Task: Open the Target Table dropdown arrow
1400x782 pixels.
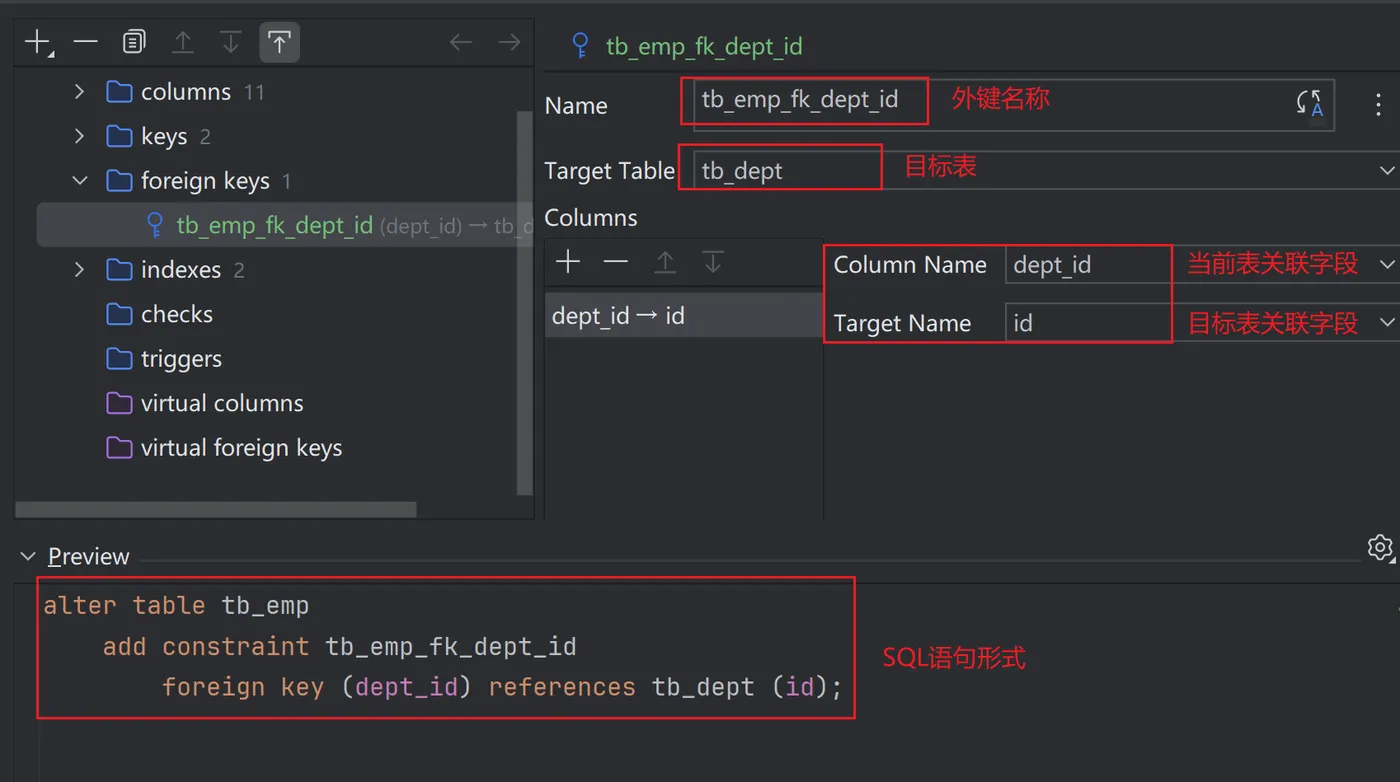Action: point(1387,171)
